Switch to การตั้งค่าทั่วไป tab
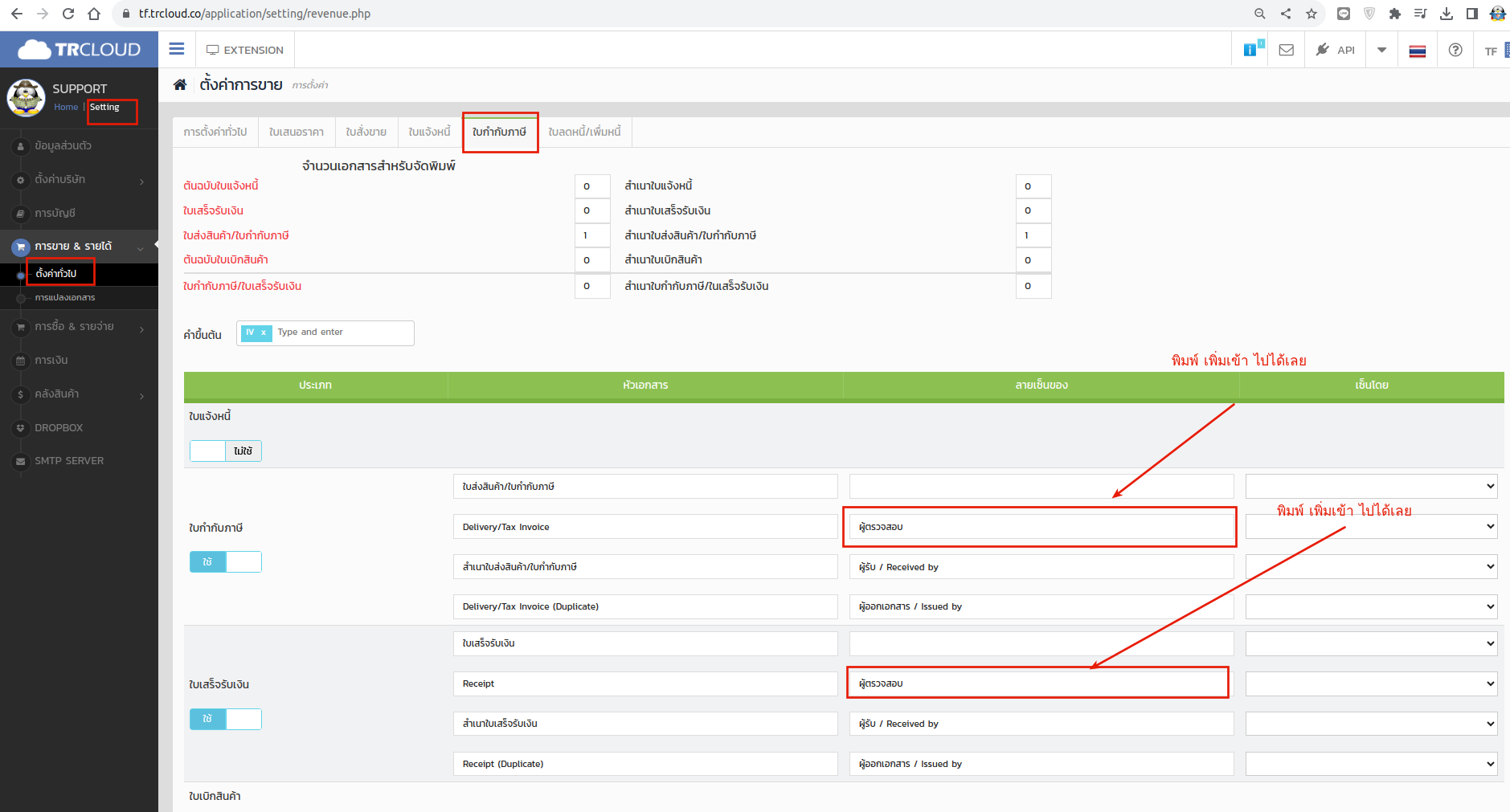The width and height of the screenshot is (1510, 812). (215, 132)
